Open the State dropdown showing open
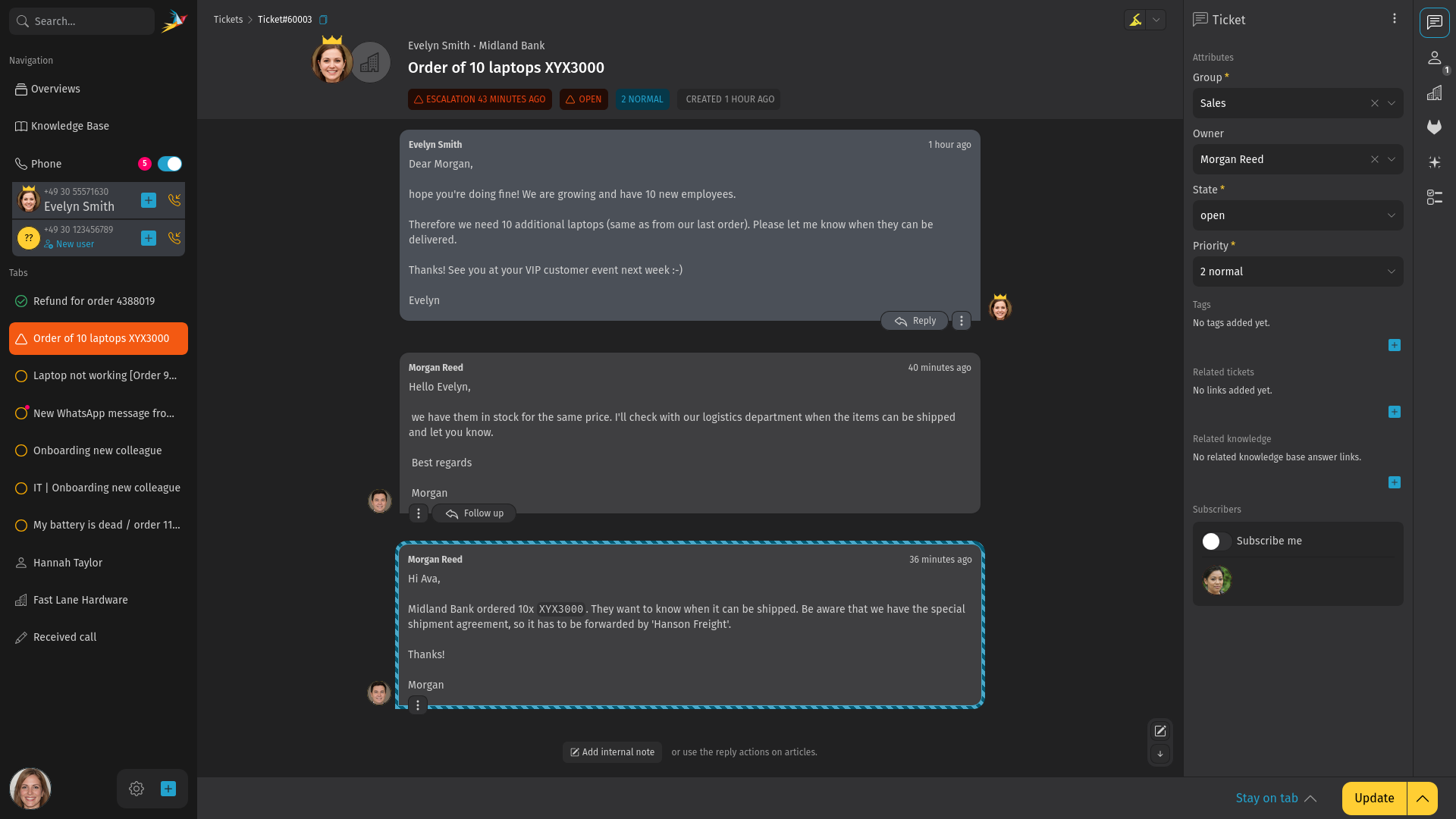1456x819 pixels. point(1298,215)
